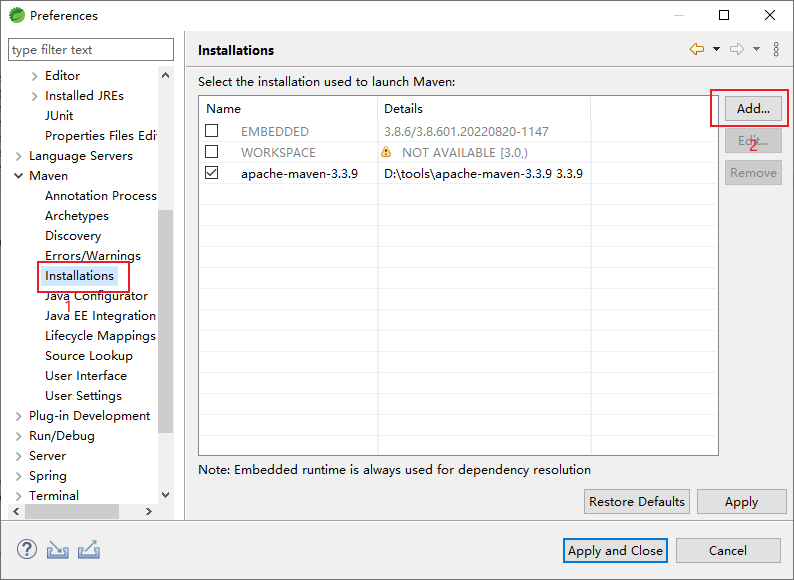Click the 3.8.6/3.8.601.20220820-1147 details text
The width and height of the screenshot is (794, 580).
pos(466,132)
